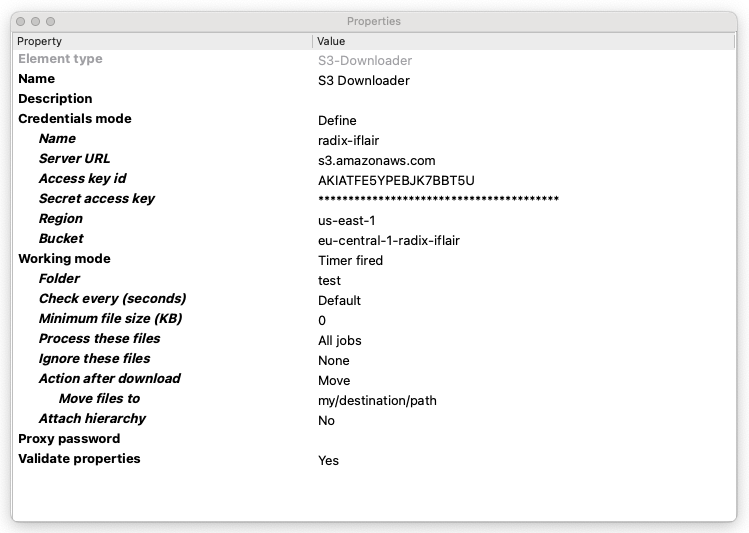
Task: Select the Description property row
Action: tap(55, 99)
